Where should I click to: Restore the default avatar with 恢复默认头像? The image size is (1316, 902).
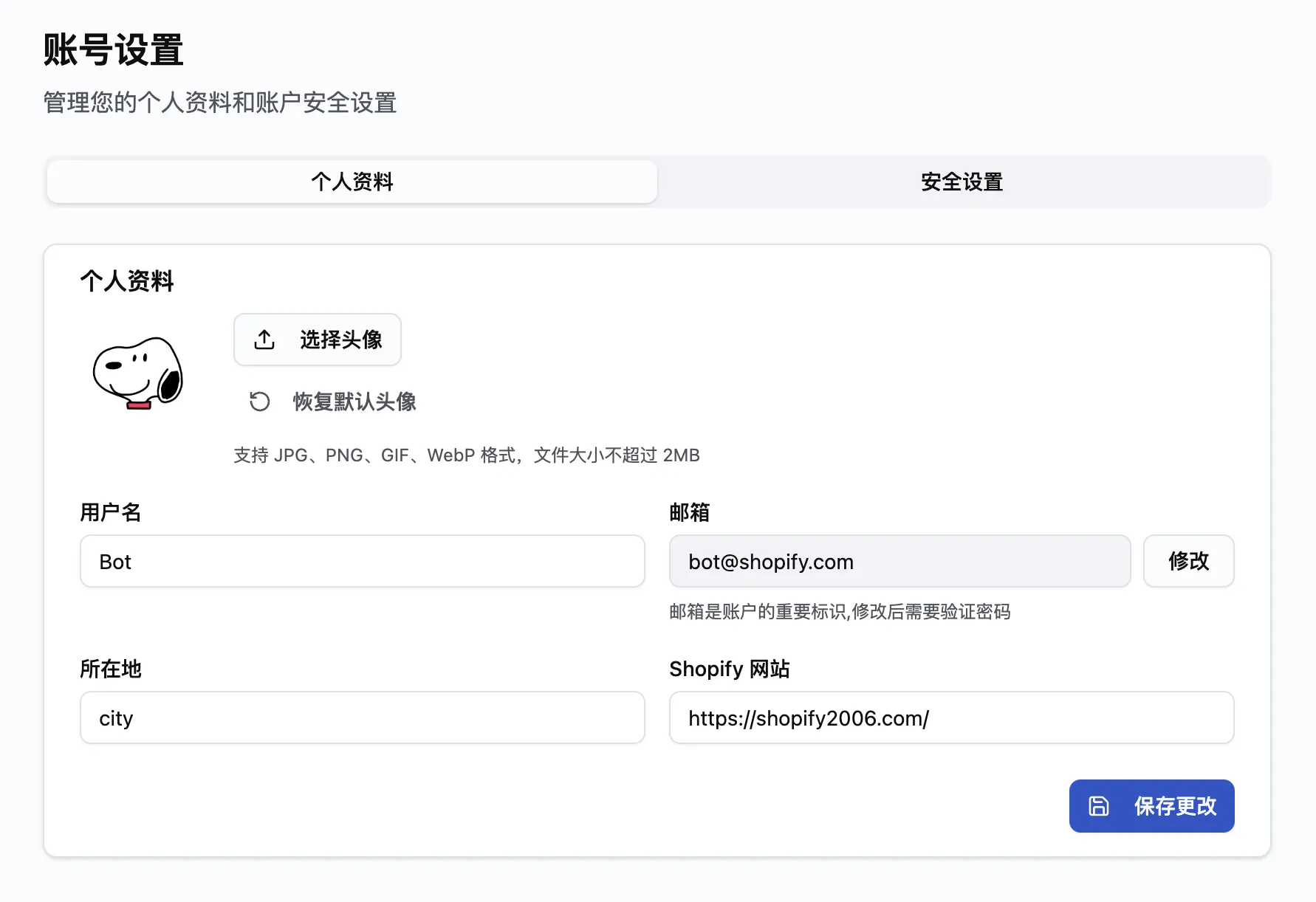[x=354, y=401]
